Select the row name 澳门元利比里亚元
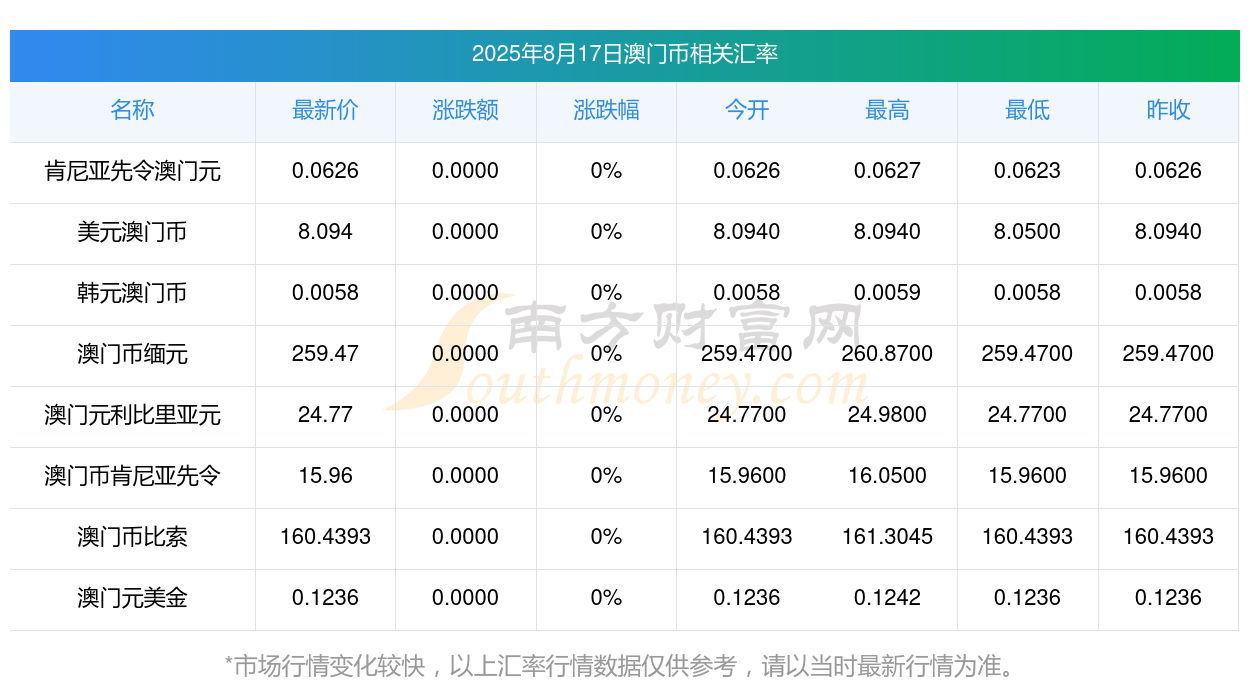 [x=132, y=415]
